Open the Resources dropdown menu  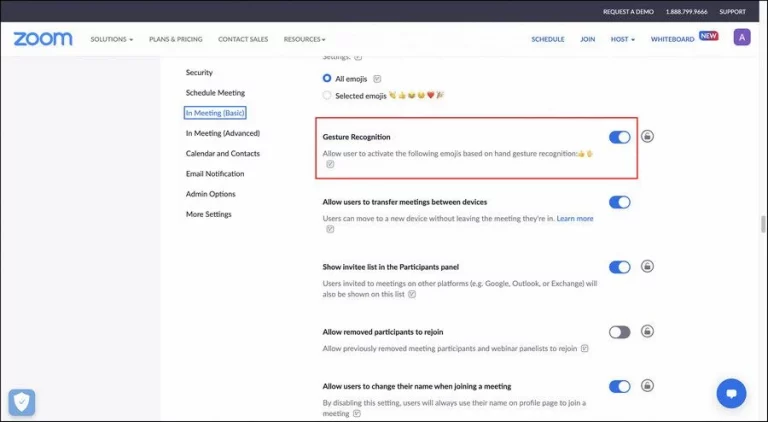(304, 39)
